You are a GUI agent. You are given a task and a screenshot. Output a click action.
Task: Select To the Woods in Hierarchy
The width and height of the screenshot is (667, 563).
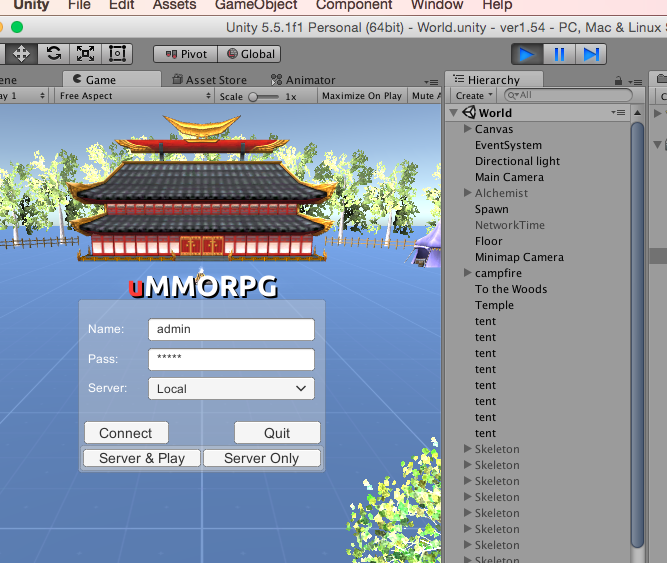click(511, 289)
